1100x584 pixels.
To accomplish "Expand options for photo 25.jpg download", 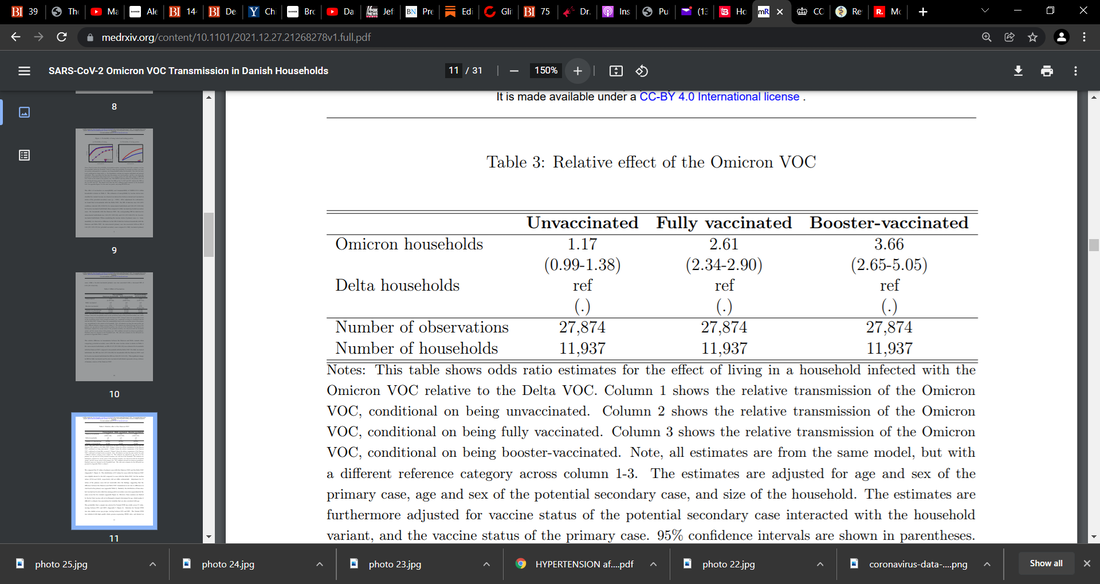I will click(x=152, y=564).
